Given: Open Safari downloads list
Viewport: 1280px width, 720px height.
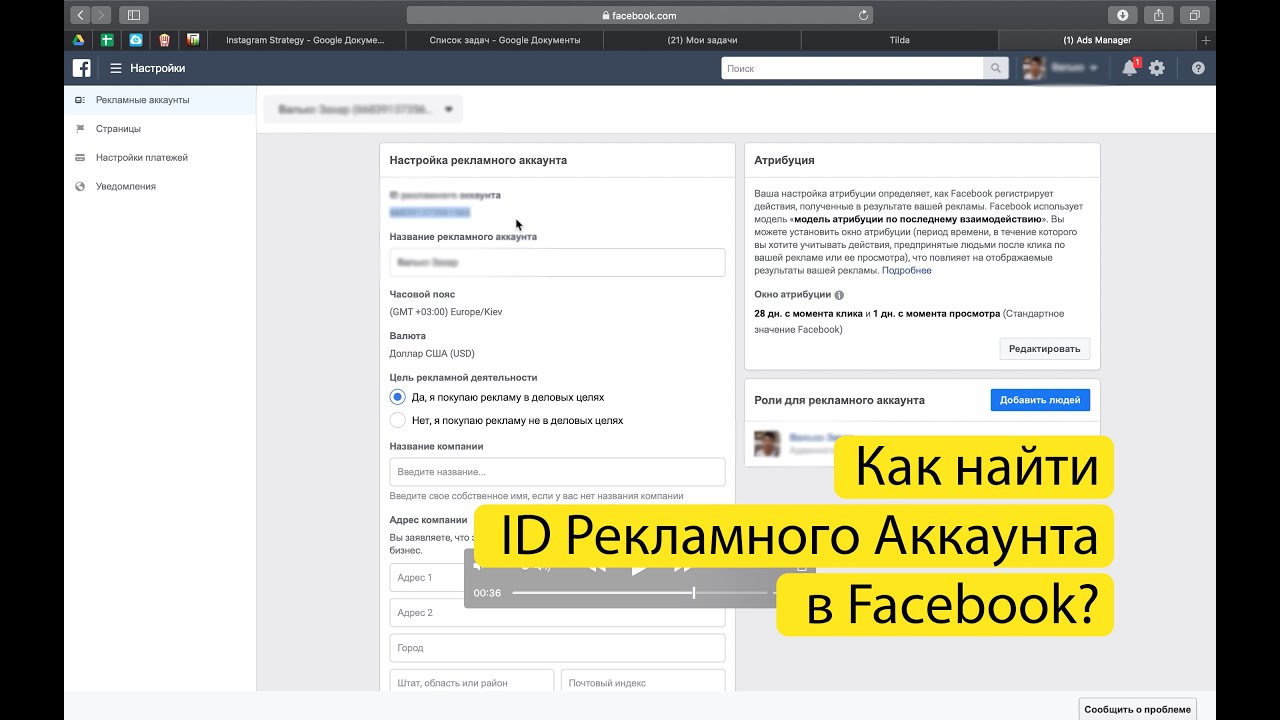Looking at the screenshot, I should point(1123,15).
